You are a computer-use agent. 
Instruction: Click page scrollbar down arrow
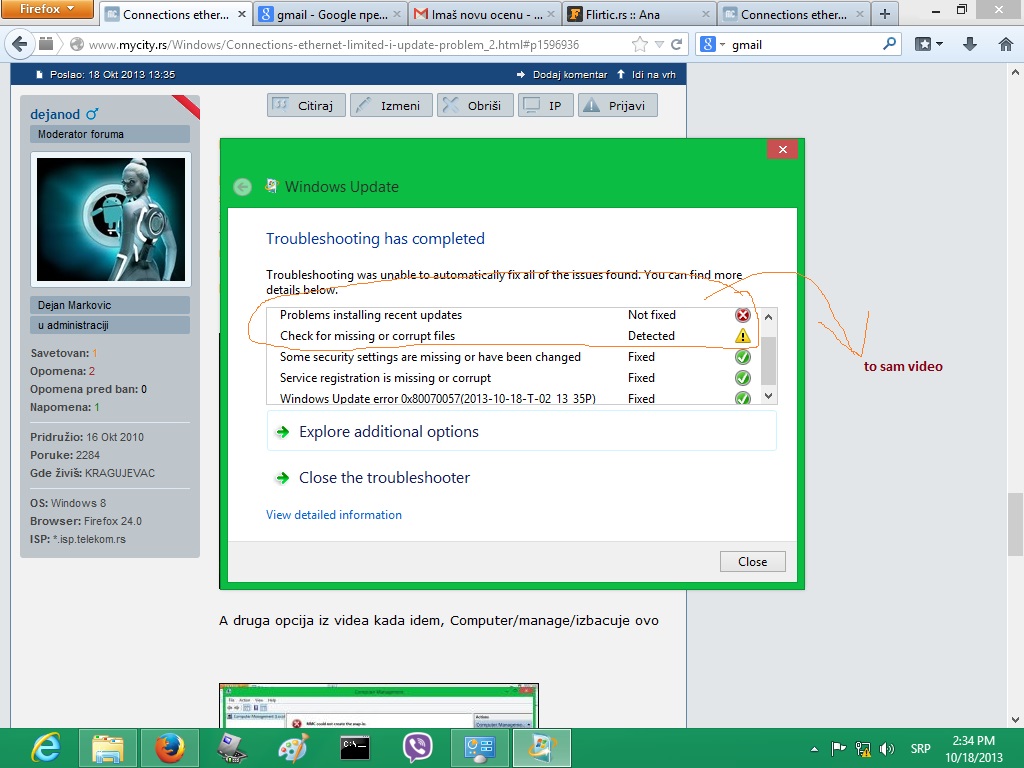[x=1016, y=720]
